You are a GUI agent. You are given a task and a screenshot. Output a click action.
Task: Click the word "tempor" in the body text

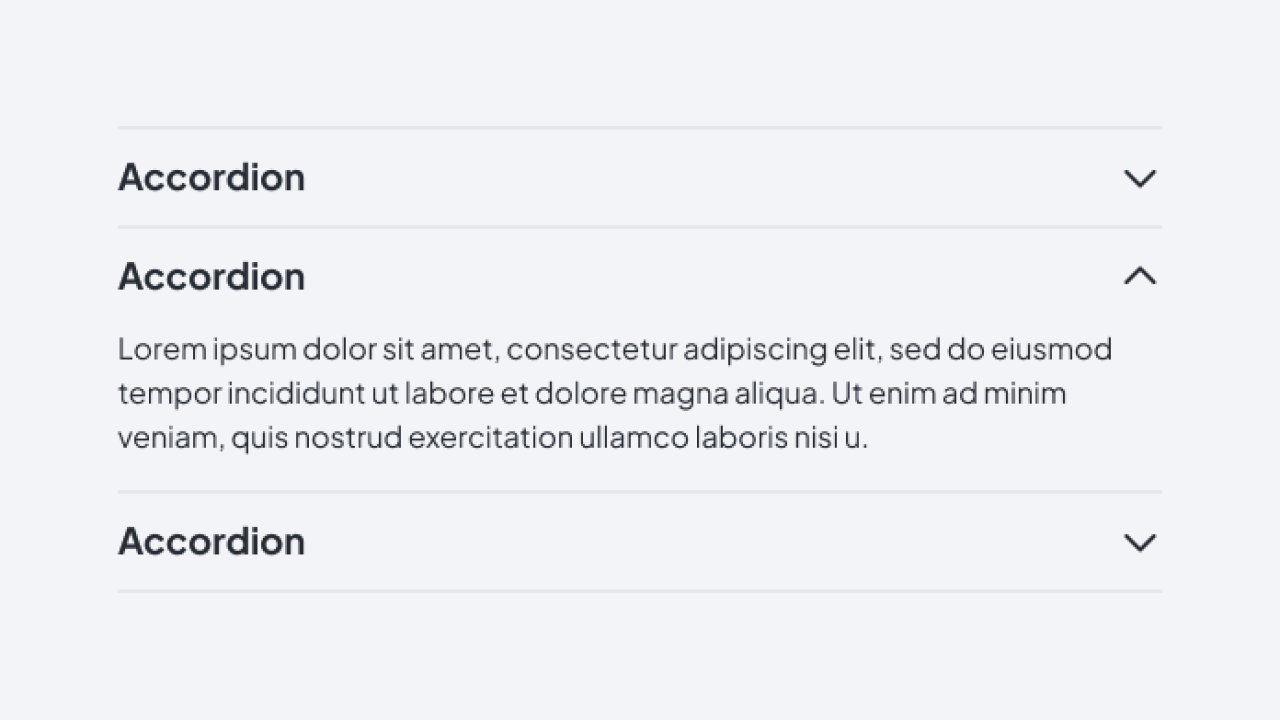169,394
